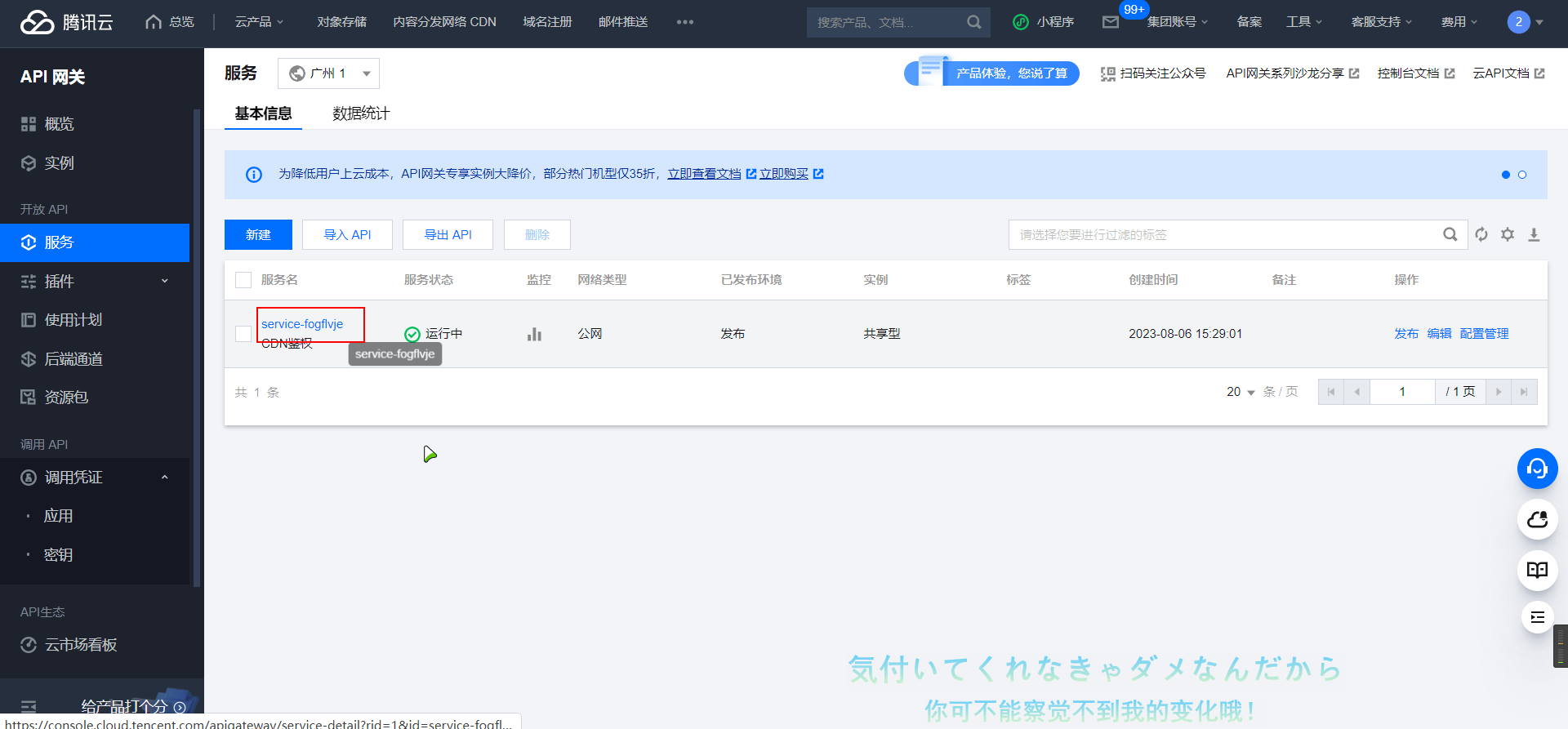The width and height of the screenshot is (1568, 729).
Task: Open the message envelope icon
Action: click(1110, 22)
